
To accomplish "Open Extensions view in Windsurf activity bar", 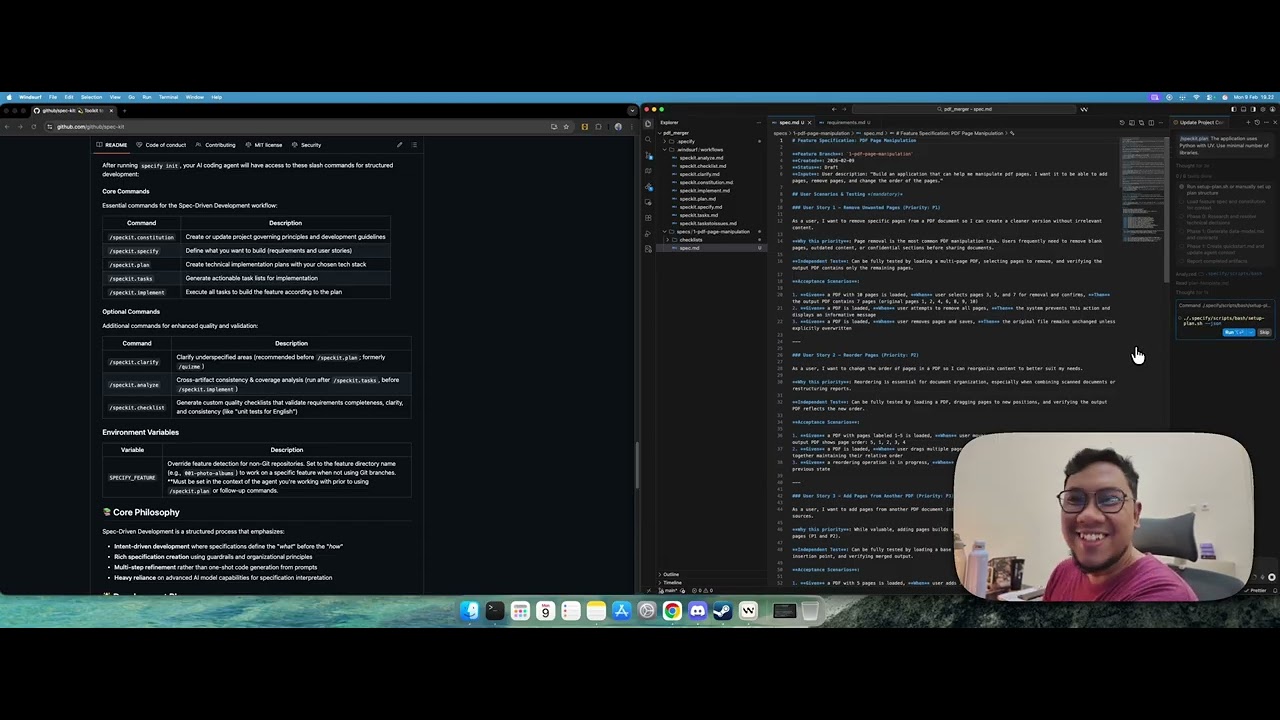I will point(648,218).
